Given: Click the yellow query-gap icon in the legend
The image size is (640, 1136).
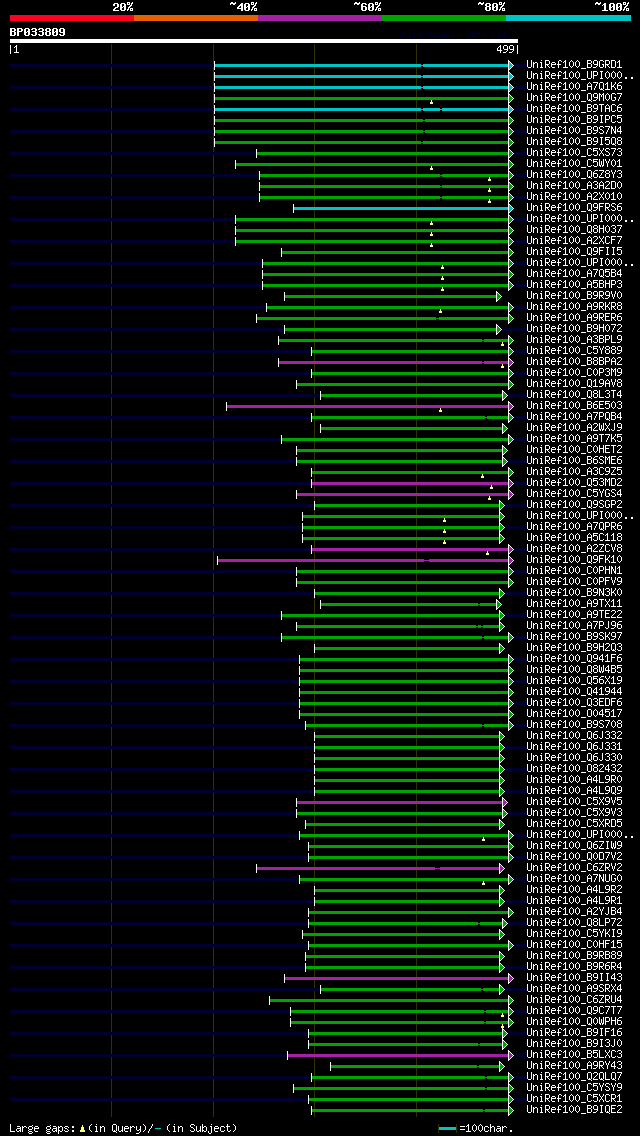Looking at the screenshot, I should tap(83, 1128).
